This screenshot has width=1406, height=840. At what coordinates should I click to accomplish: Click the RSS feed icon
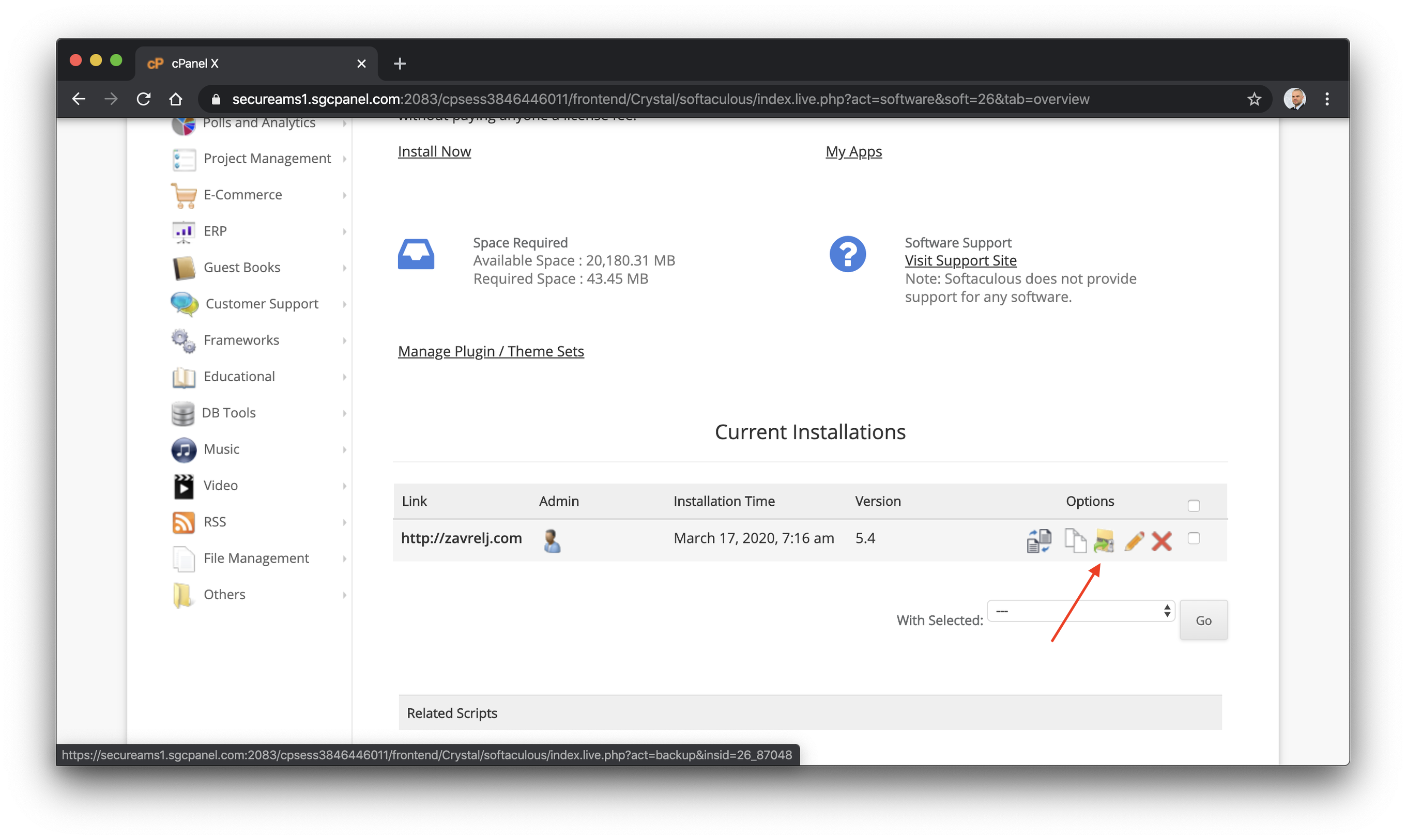(x=184, y=522)
